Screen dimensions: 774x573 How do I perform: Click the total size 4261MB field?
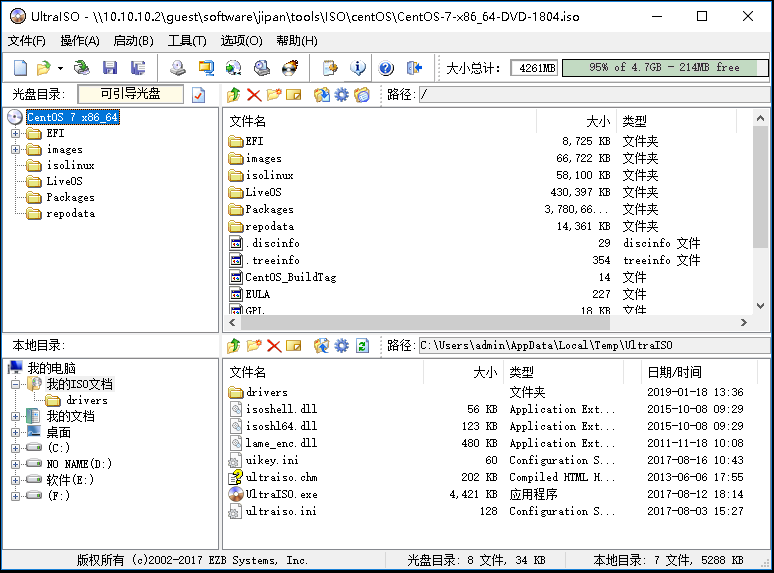click(x=534, y=68)
